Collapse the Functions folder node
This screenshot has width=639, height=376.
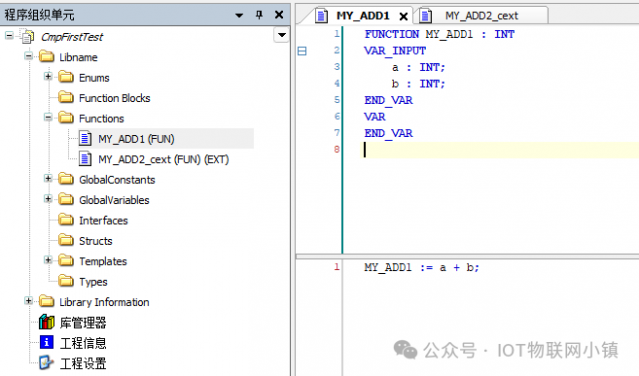point(48,117)
